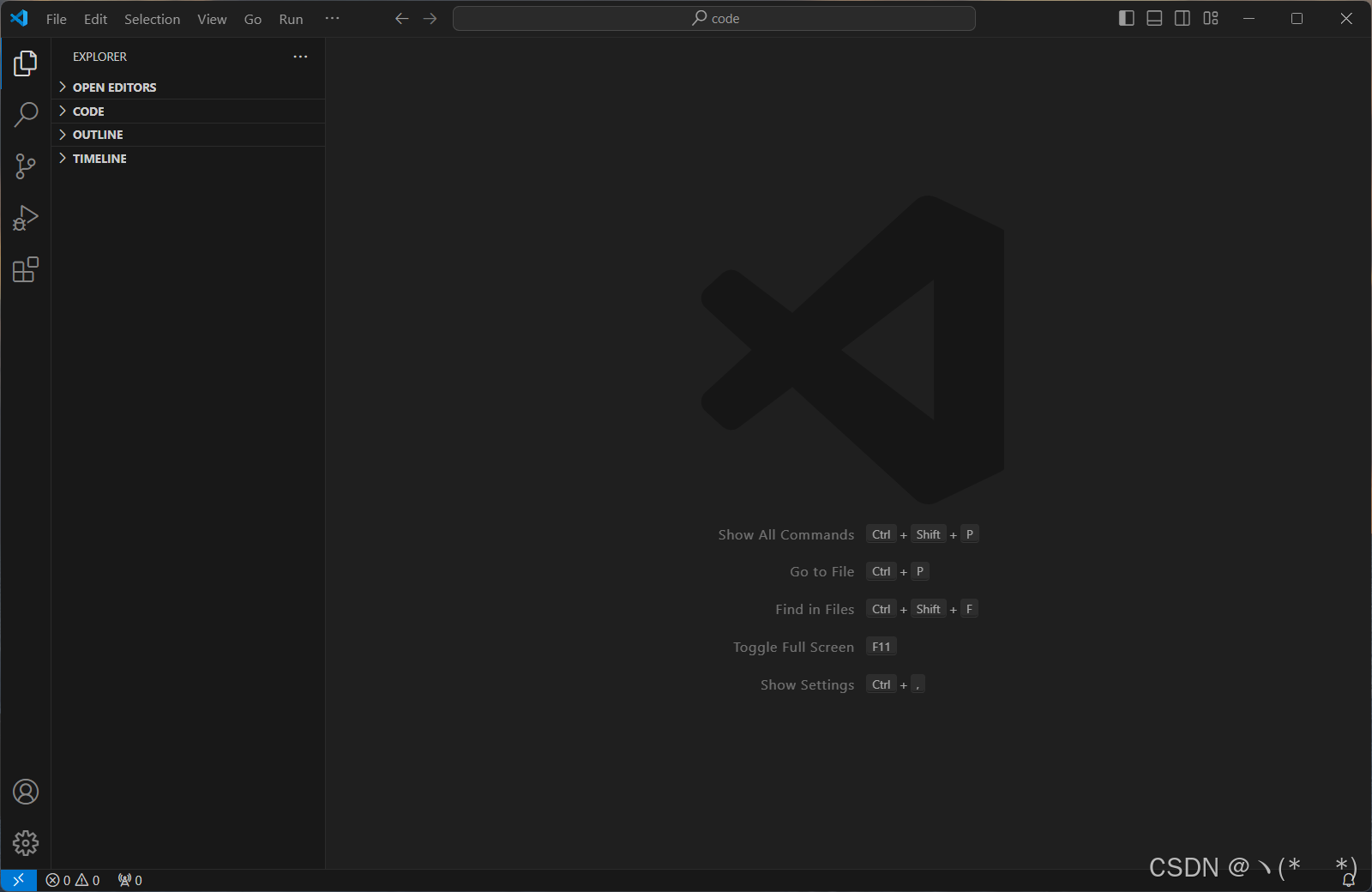Maximize the VS Code window
This screenshot has width=1372, height=892.
coord(1297,18)
